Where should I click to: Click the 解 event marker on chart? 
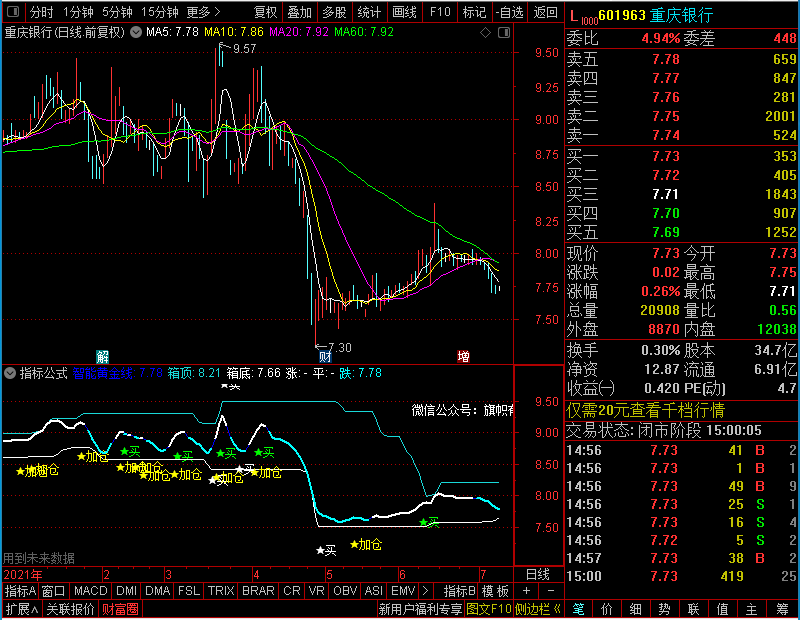point(103,356)
